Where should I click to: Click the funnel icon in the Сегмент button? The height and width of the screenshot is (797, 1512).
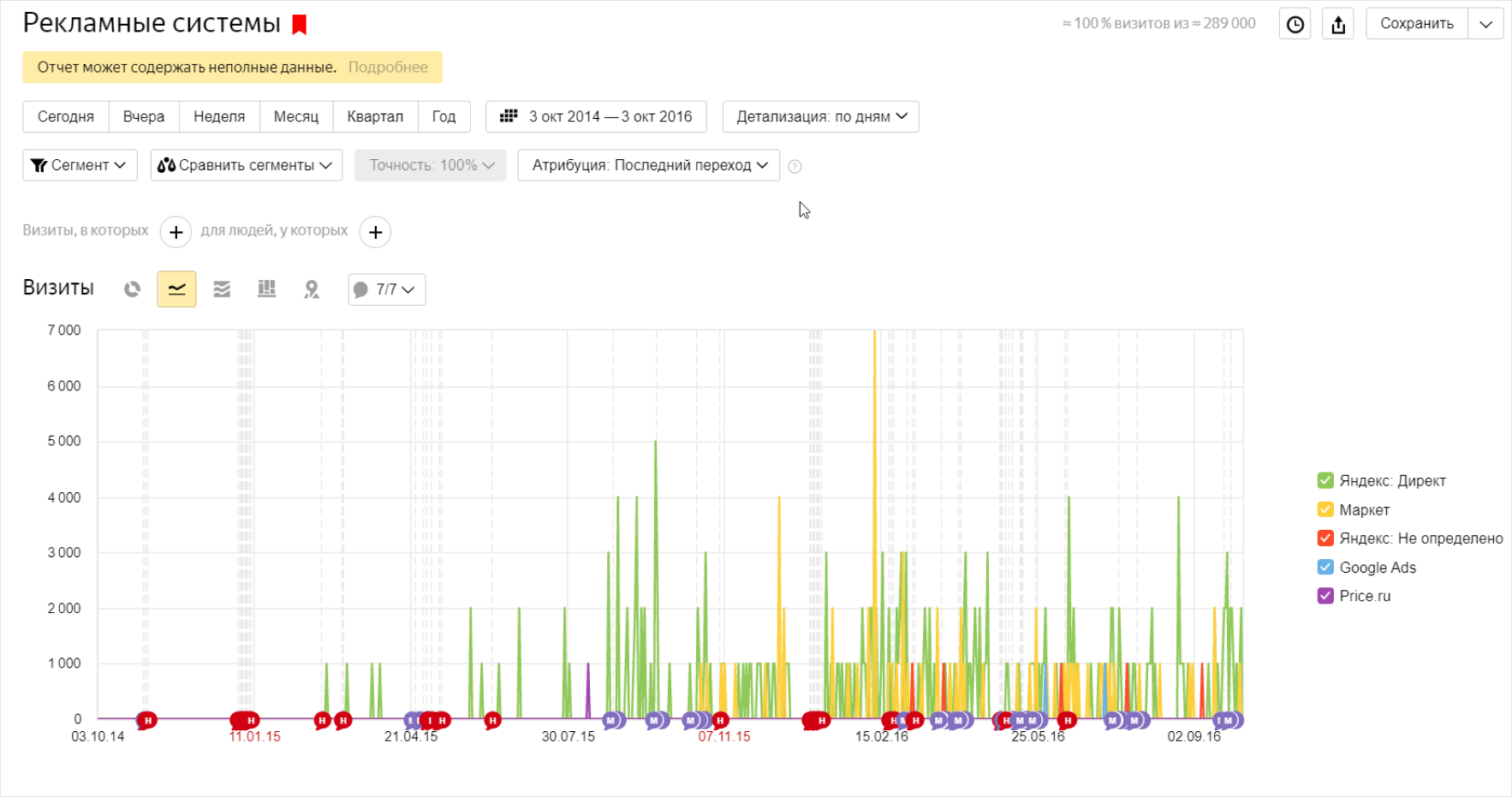[x=39, y=165]
